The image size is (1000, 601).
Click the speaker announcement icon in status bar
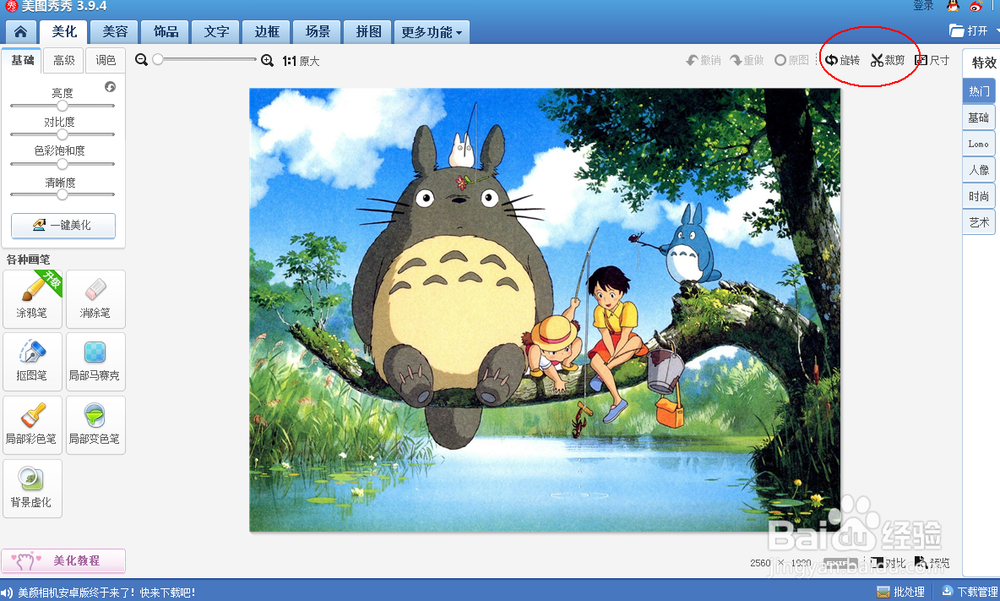[6, 593]
